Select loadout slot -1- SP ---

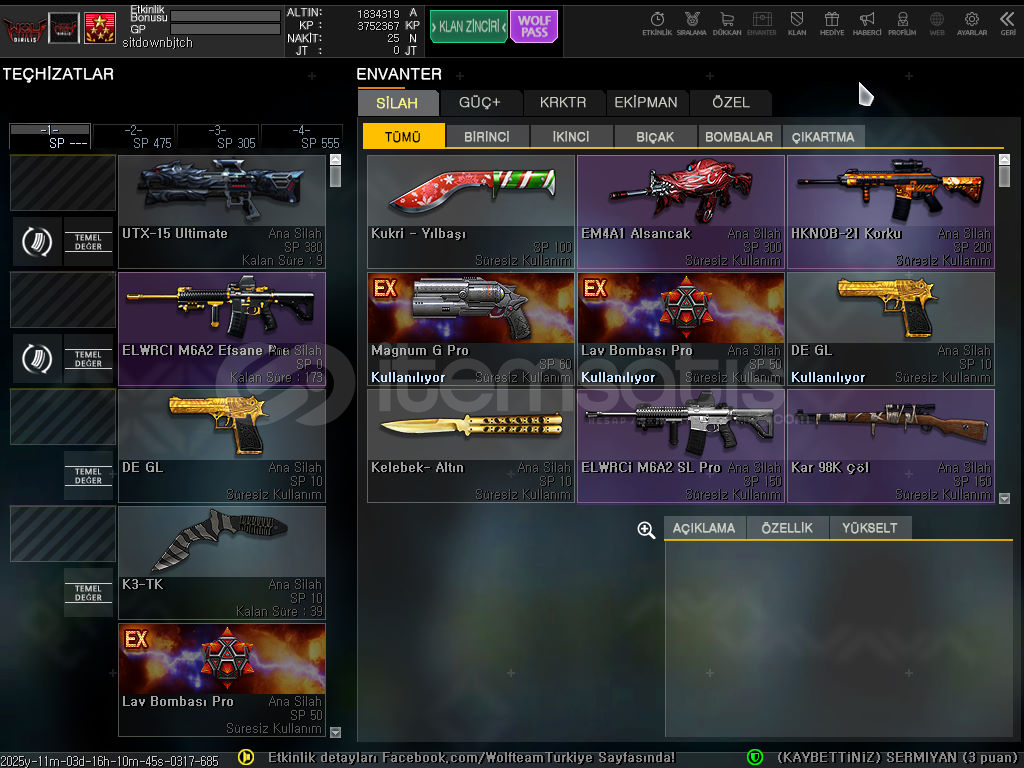coord(50,136)
